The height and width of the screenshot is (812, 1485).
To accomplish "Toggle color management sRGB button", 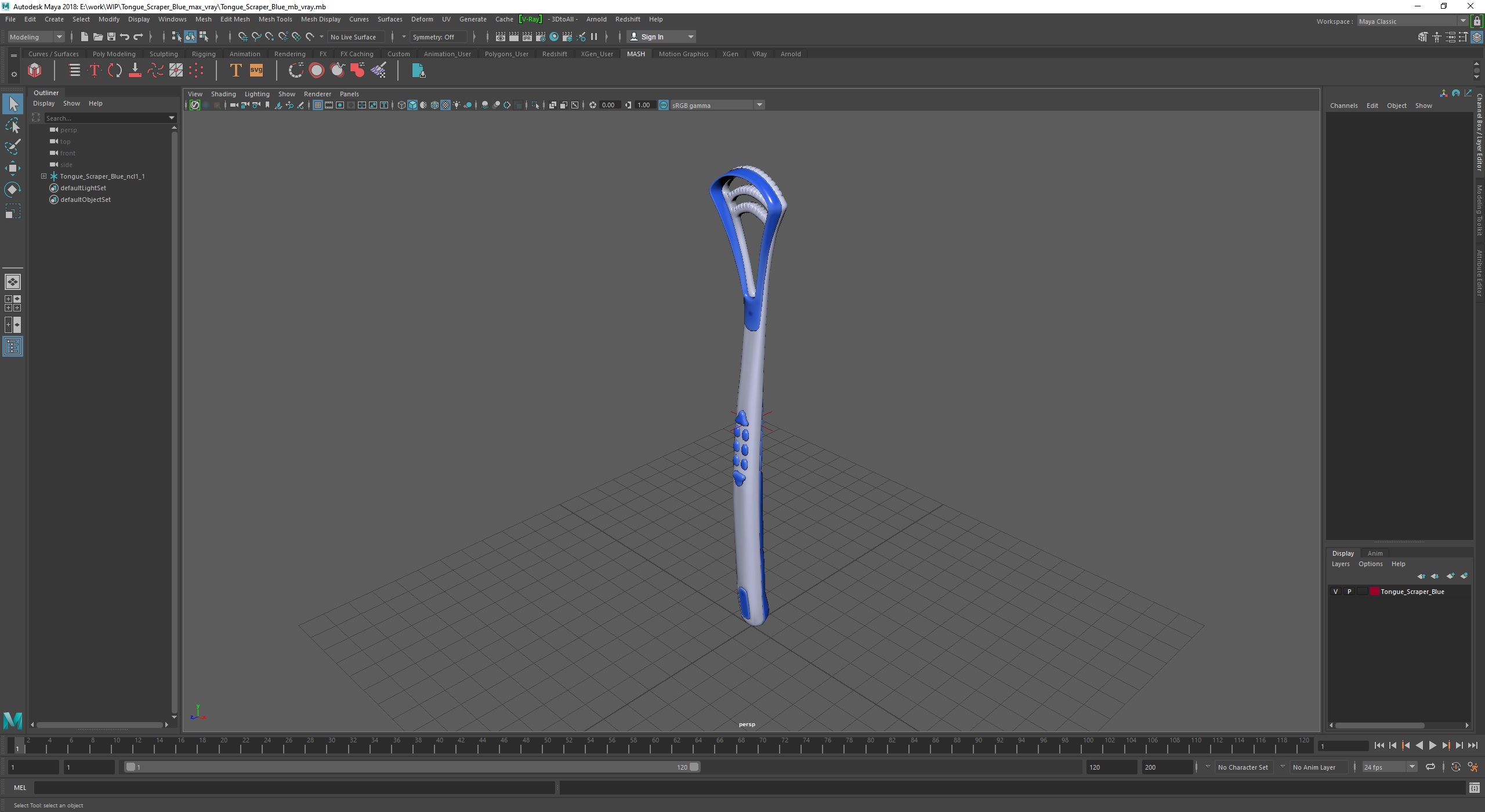I will coord(664,105).
